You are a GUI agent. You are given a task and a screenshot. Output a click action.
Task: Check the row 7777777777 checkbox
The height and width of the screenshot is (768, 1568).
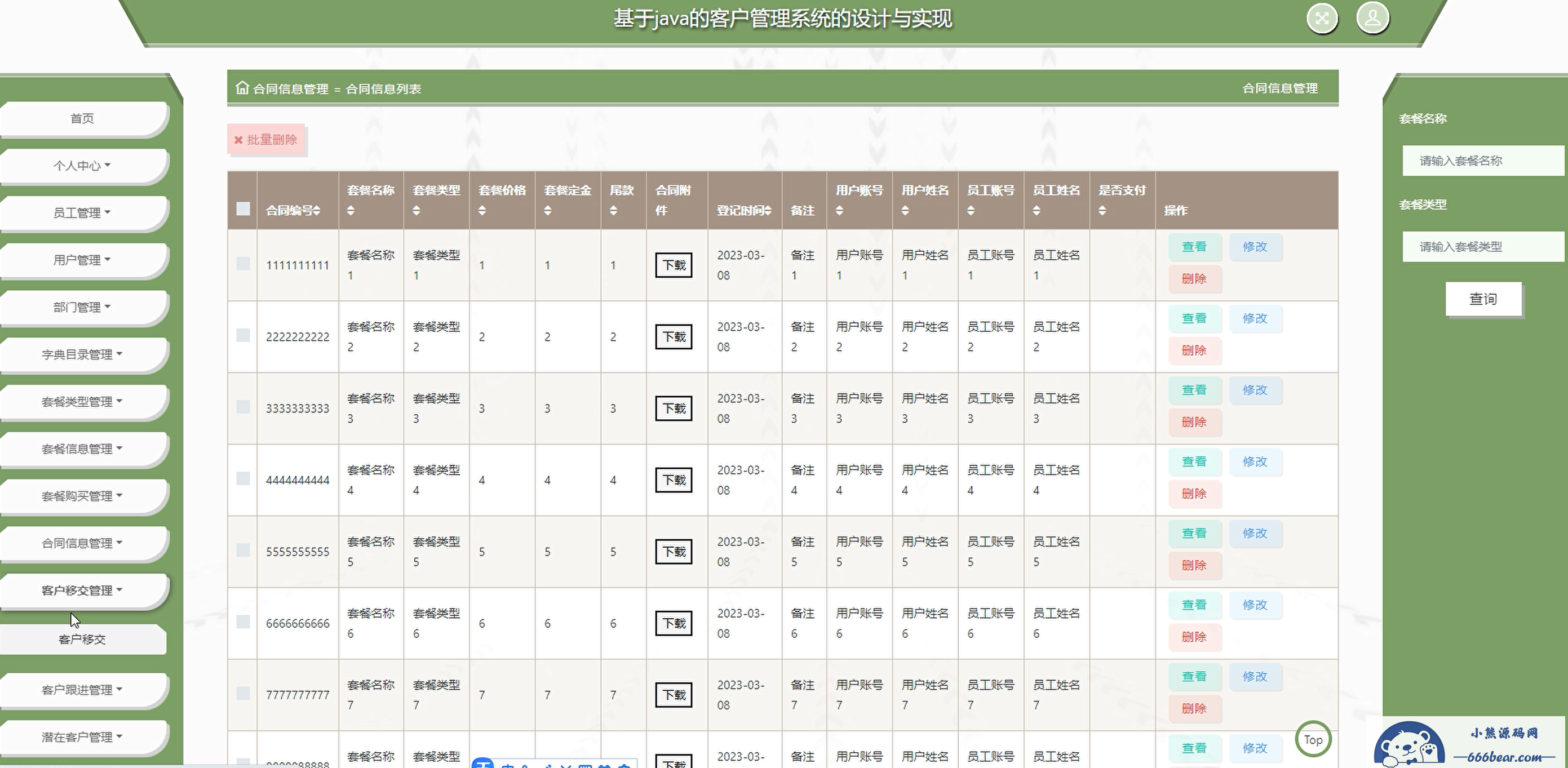click(243, 693)
